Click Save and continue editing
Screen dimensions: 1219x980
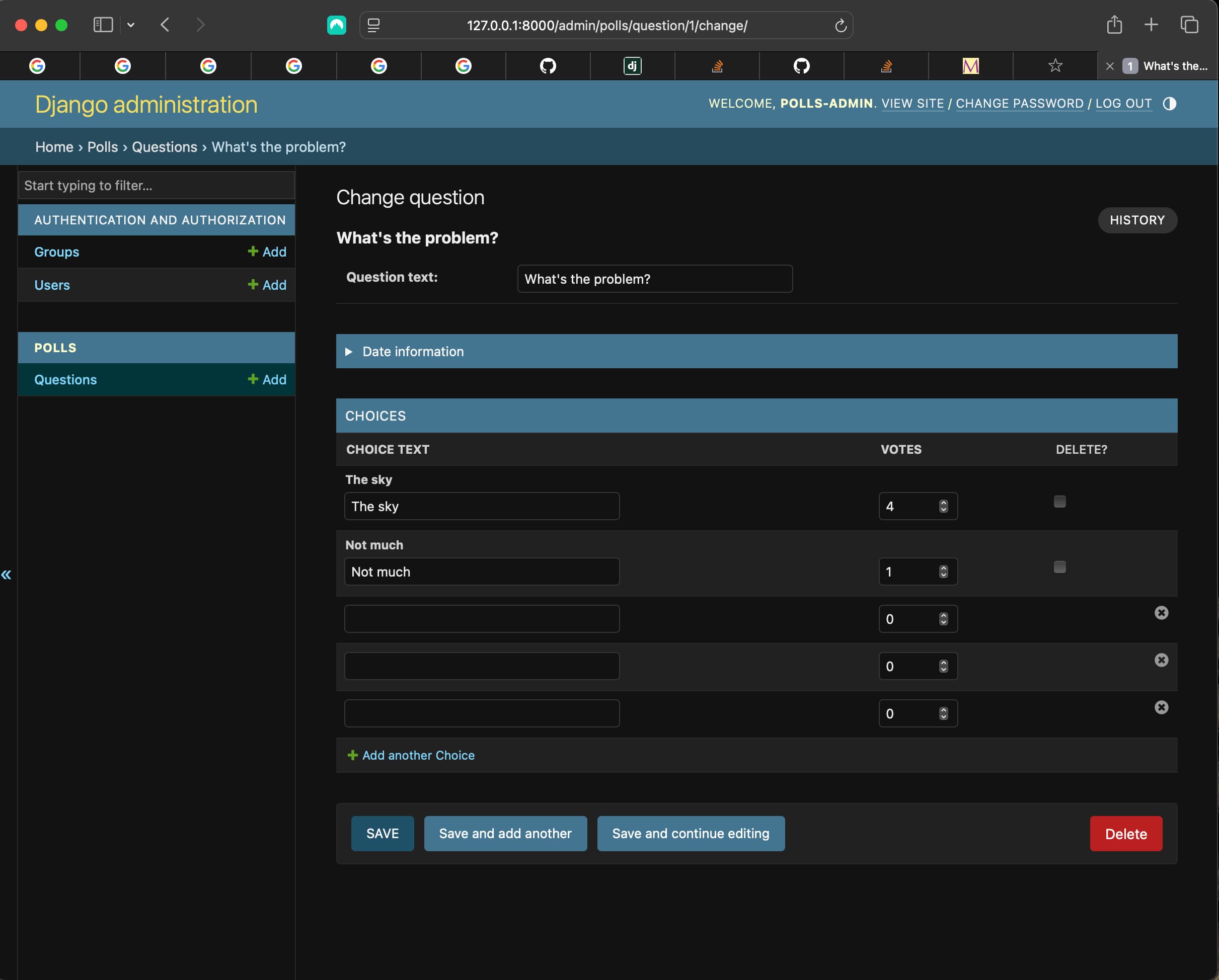(x=691, y=834)
